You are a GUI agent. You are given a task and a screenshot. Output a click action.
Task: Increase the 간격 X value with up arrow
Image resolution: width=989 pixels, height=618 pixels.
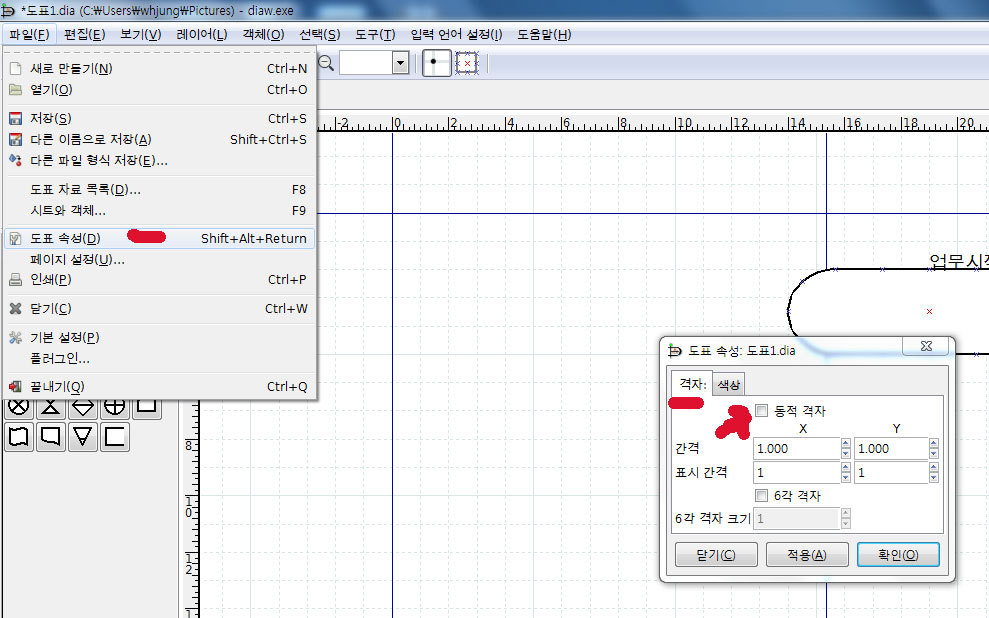tap(846, 444)
